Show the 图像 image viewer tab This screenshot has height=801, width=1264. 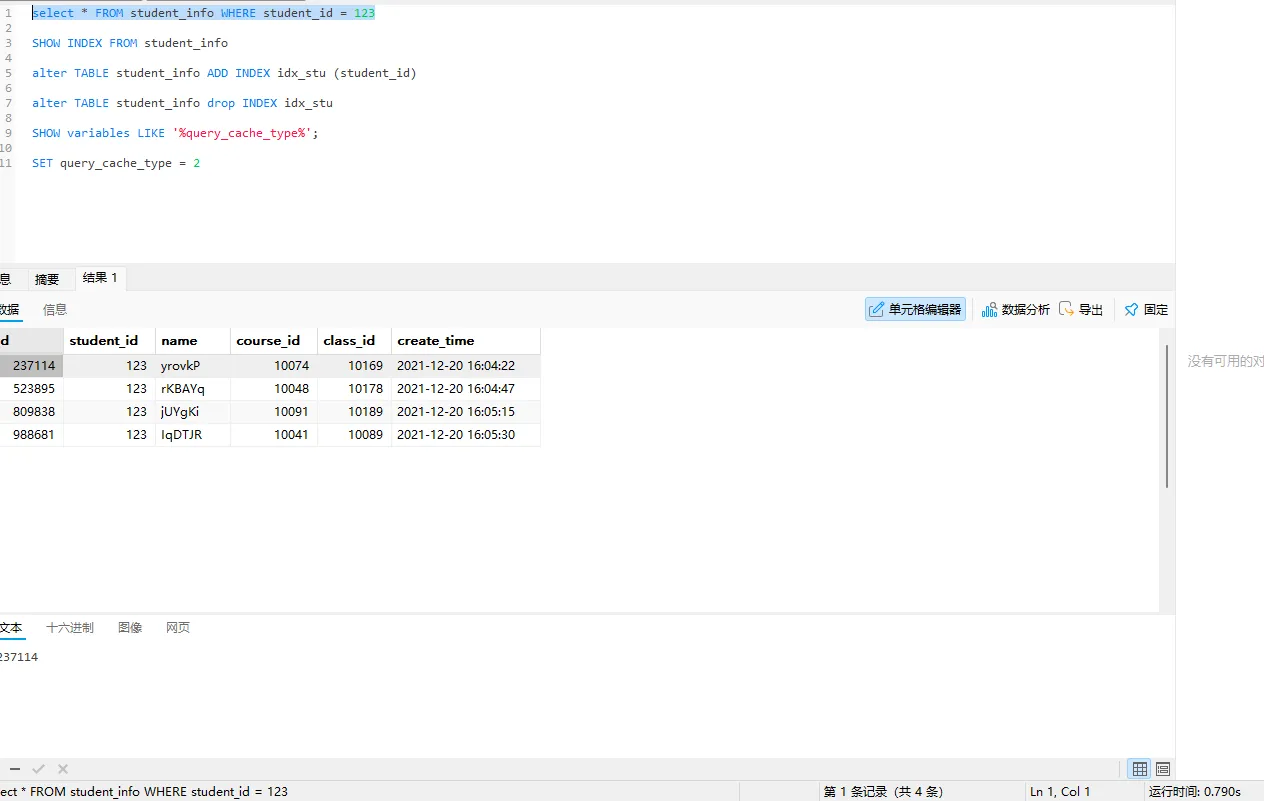click(130, 628)
